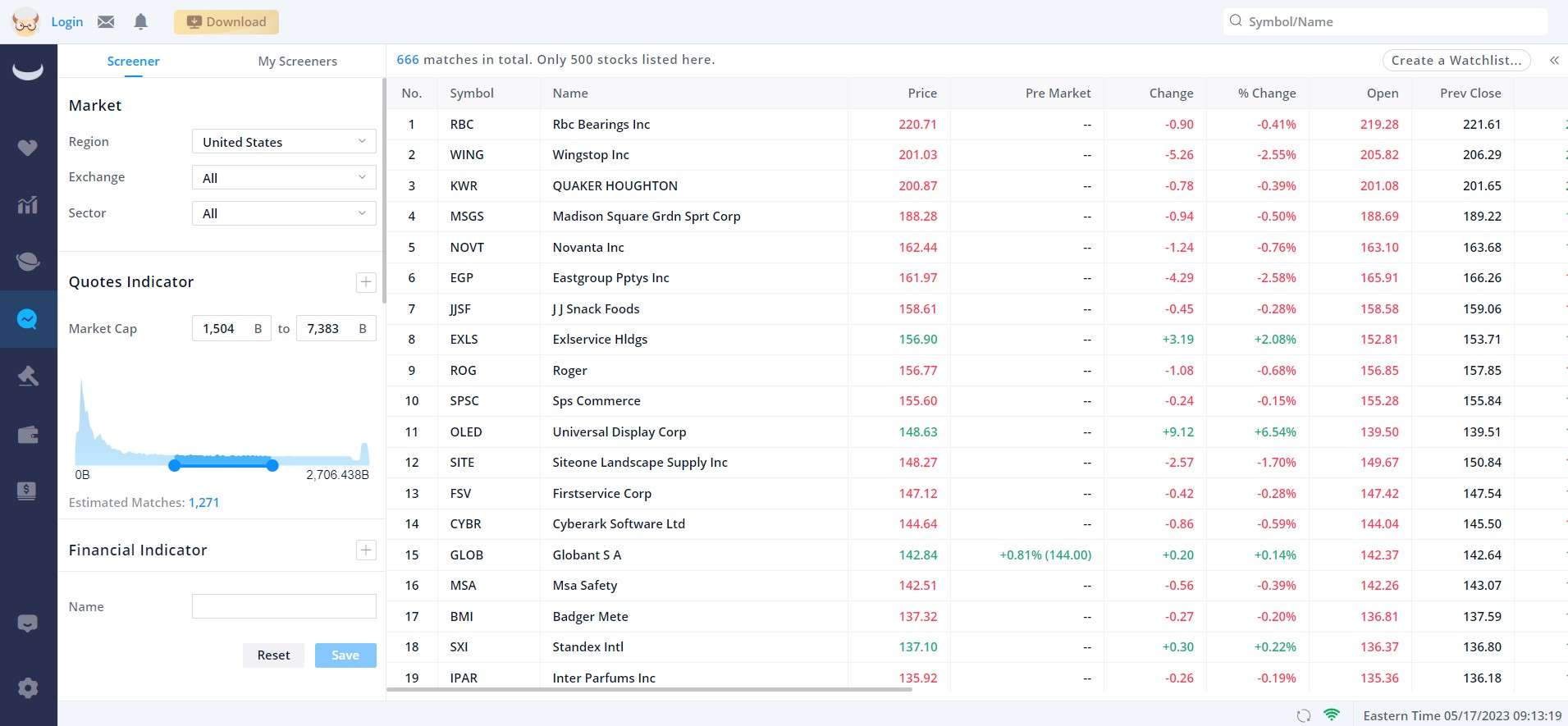Viewport: 1568px width, 726px height.
Task: Open the notifications bell icon
Action: tap(140, 21)
